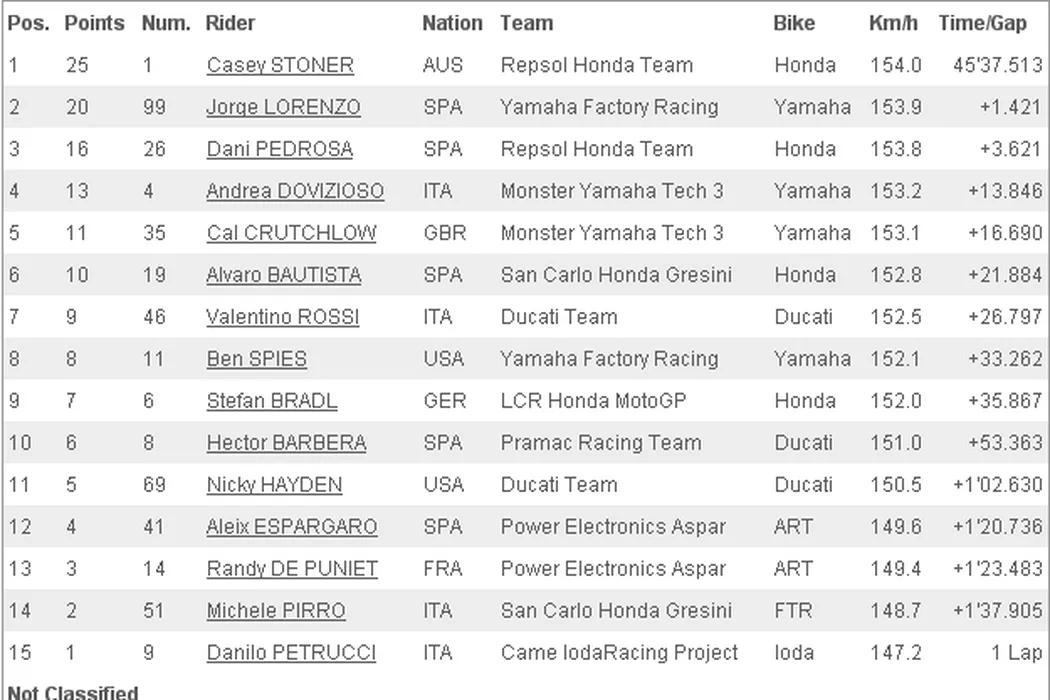Open Cal CRUTCHLOW rider profile link
Screen dimensions: 1050x700
point(291,234)
